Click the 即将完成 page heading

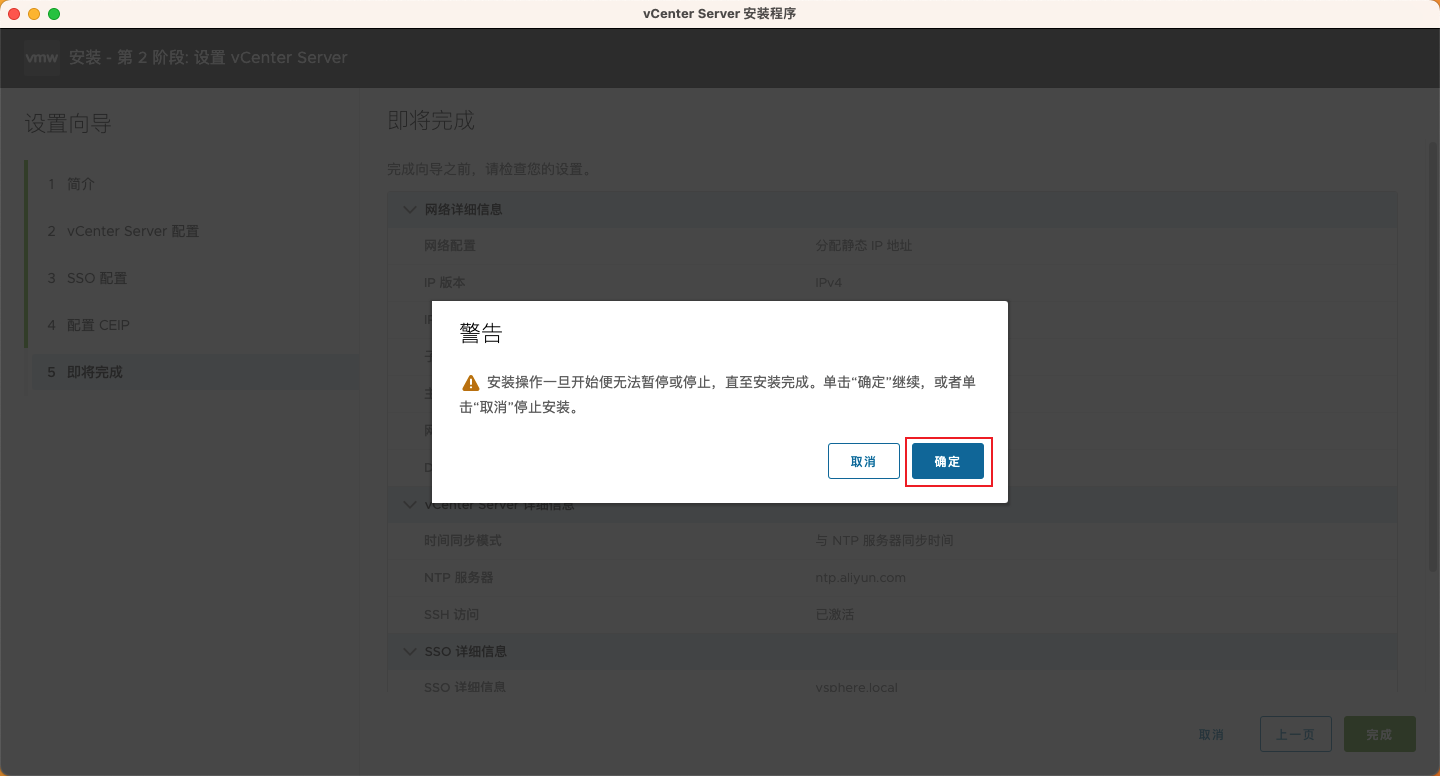point(431,121)
